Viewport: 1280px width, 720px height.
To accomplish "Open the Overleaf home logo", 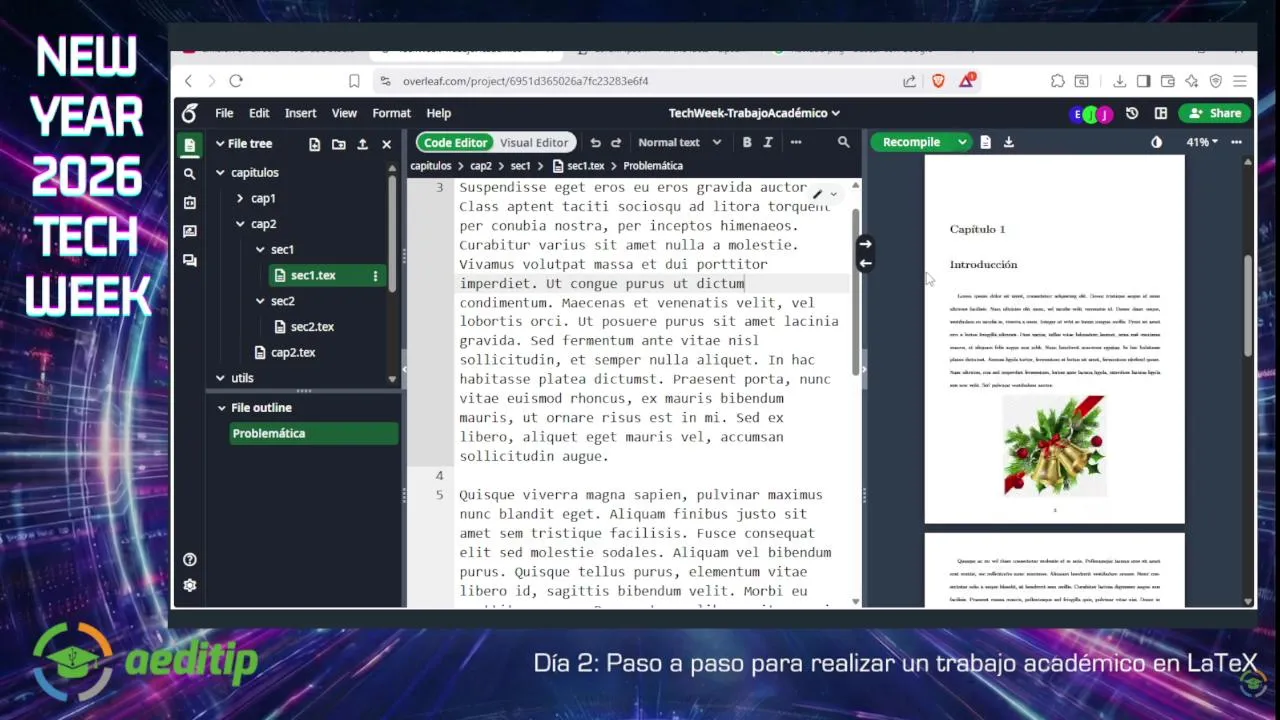I will click(x=189, y=113).
